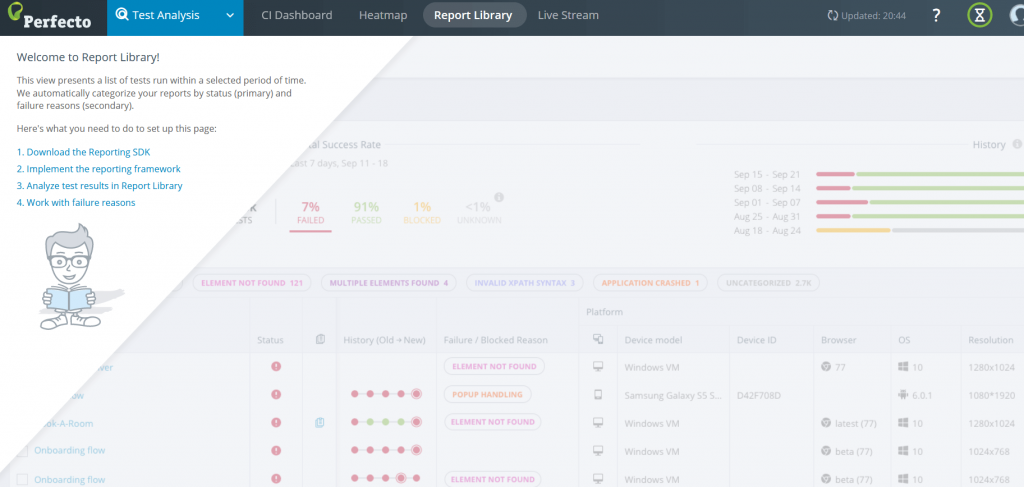1024x487 pixels.
Task: Open the Download the Reporting SDK link
Action: [x=83, y=152]
